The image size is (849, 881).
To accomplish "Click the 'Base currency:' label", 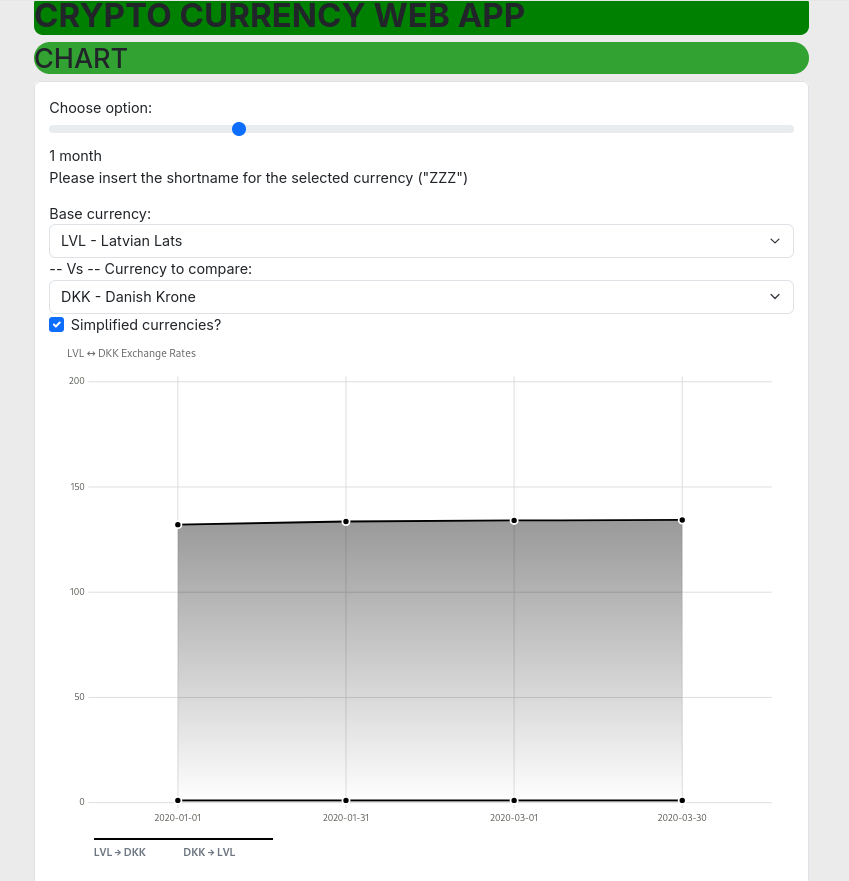I will [x=100, y=214].
